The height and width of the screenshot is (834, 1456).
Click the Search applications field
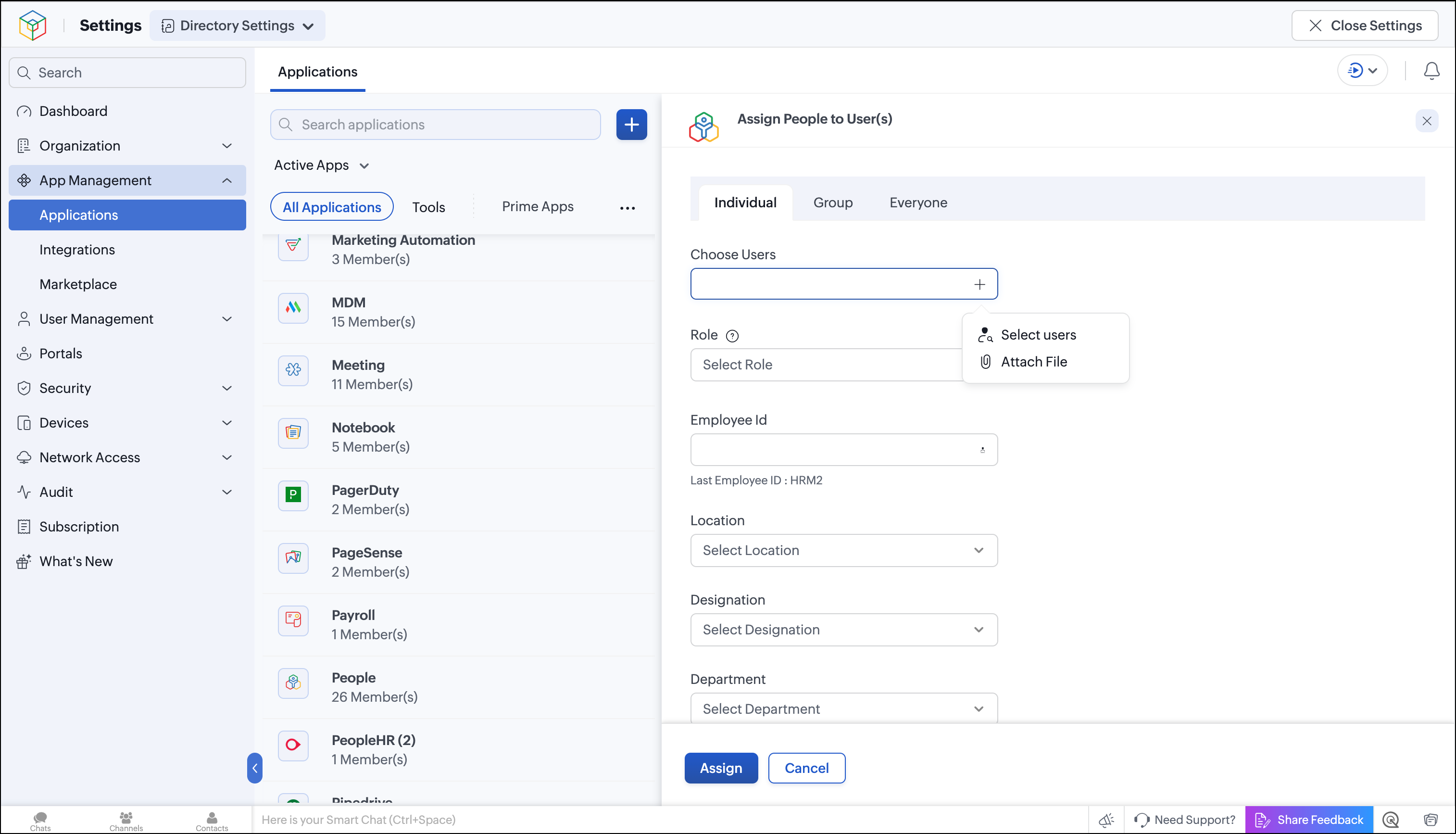[x=435, y=125]
